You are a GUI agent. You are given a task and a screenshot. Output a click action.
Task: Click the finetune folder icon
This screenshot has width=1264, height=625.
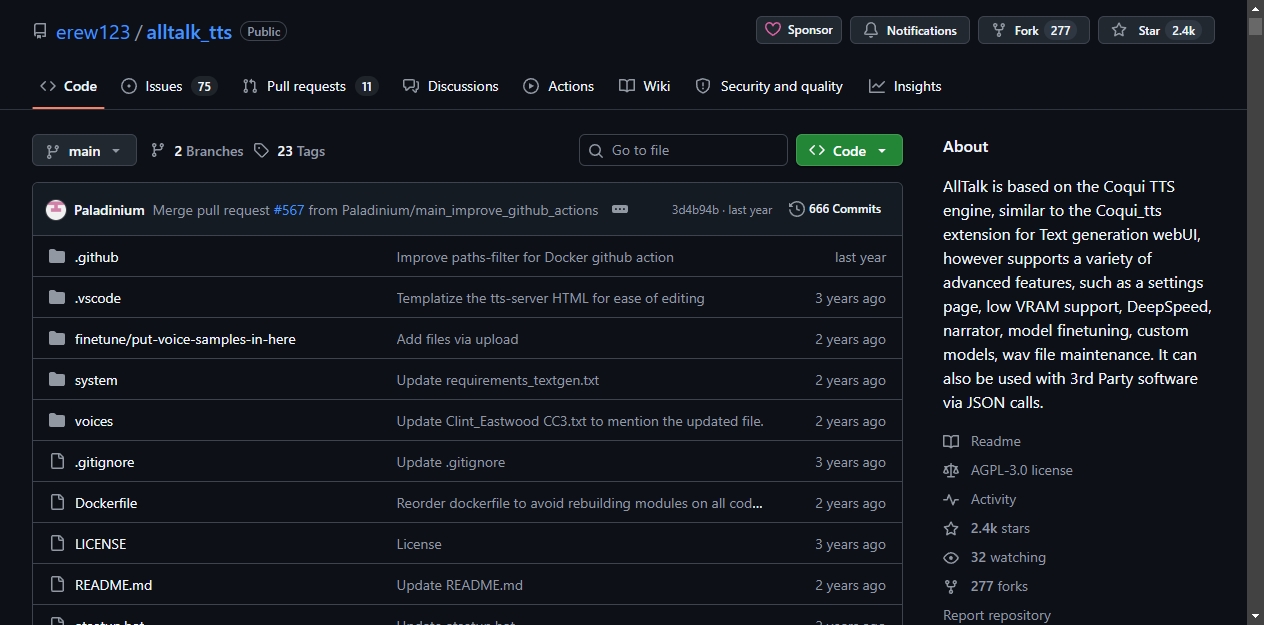pos(57,339)
